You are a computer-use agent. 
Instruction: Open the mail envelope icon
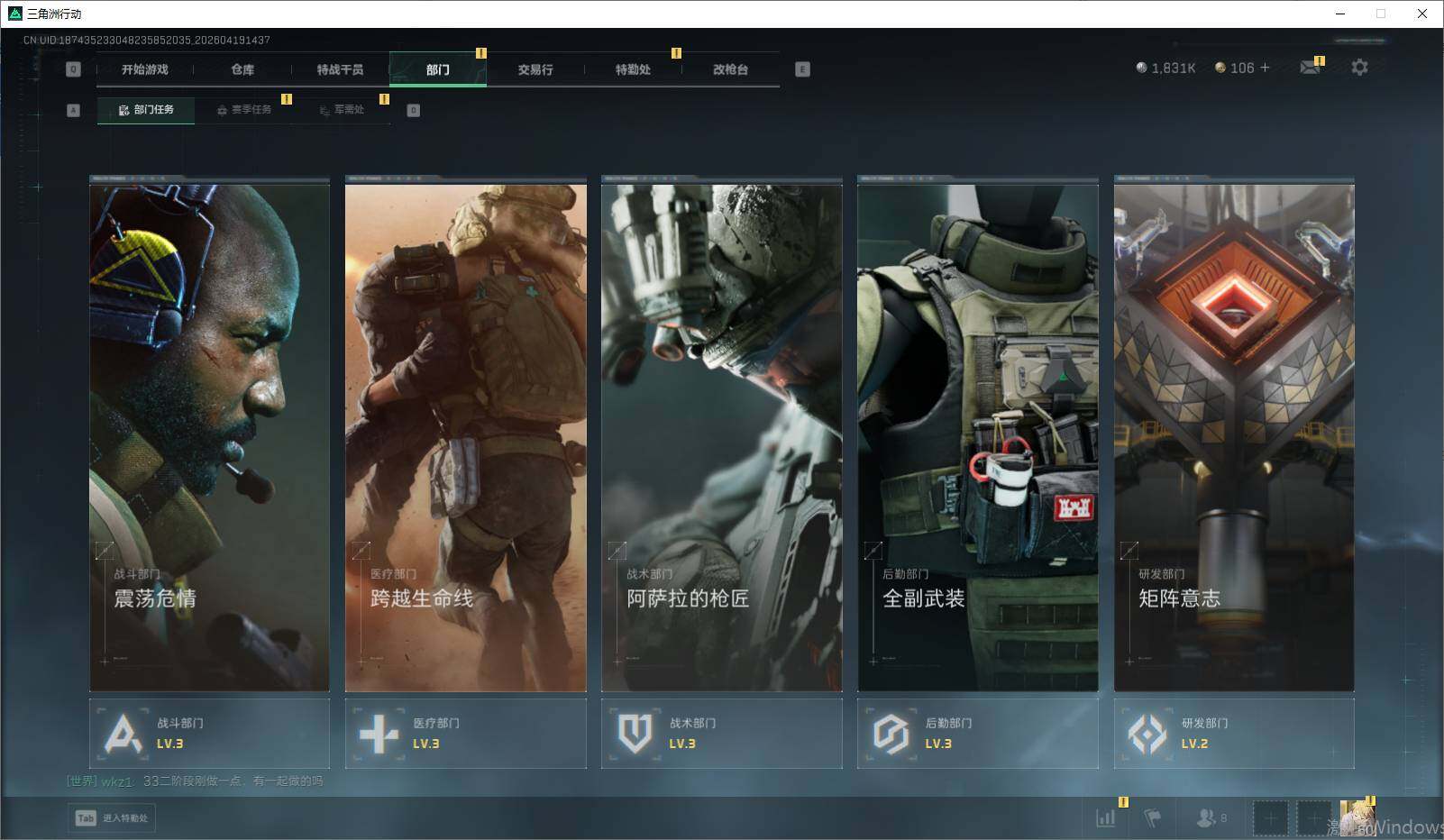(1310, 68)
